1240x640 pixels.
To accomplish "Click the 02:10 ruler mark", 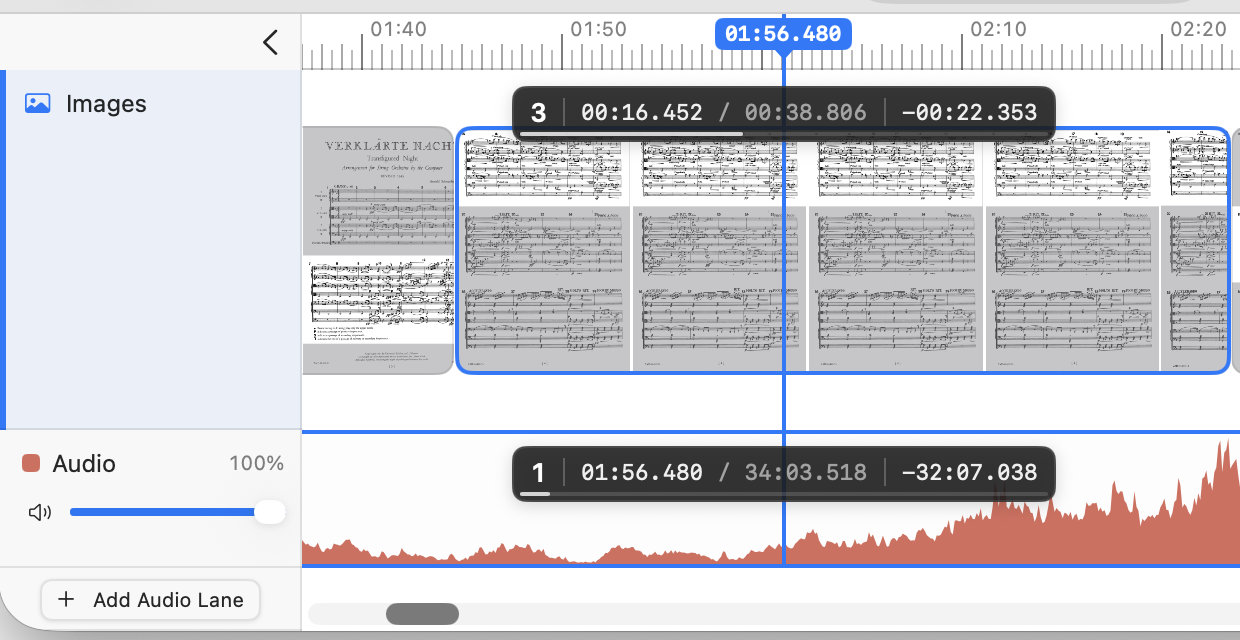I will coord(998,29).
